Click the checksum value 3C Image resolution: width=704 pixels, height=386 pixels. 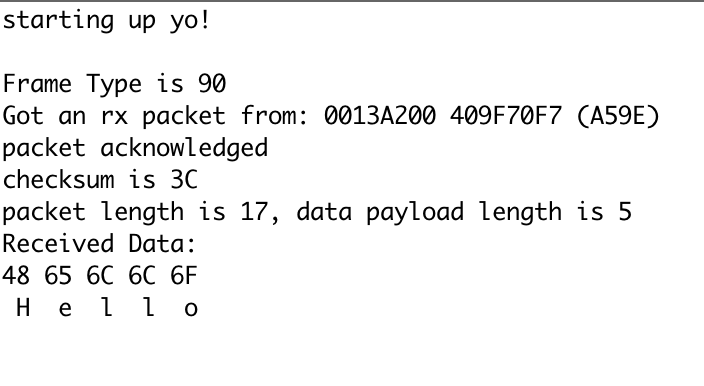184,180
